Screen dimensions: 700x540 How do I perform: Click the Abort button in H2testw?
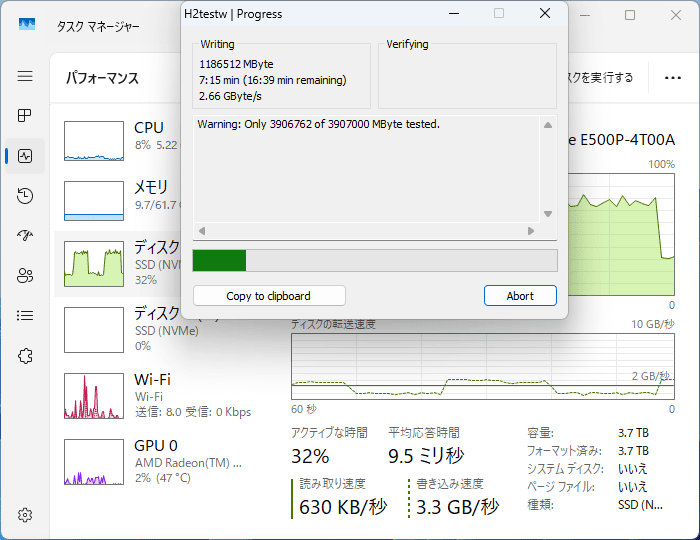(x=520, y=296)
